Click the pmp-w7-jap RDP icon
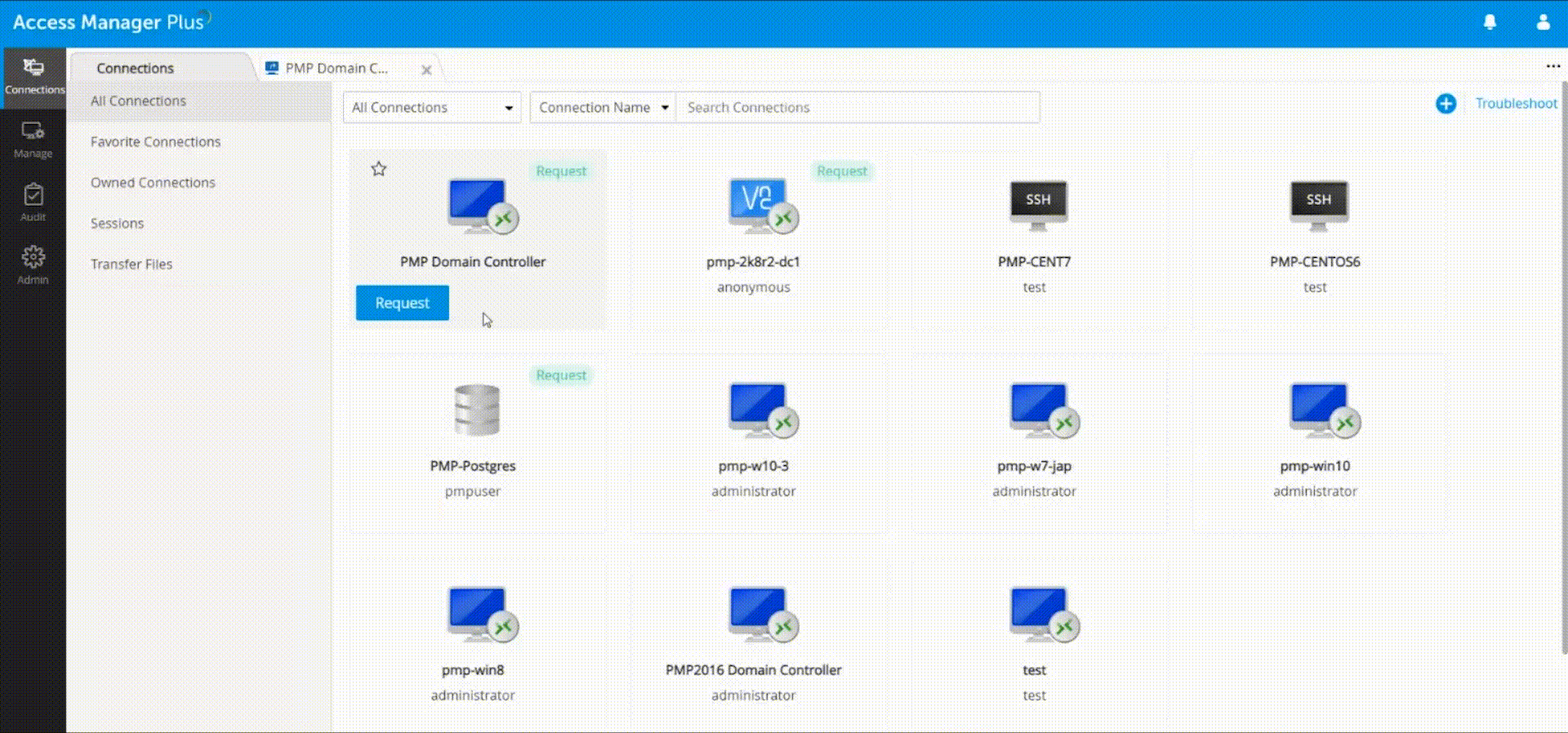Viewport: 1568px width, 733px height. (x=1044, y=411)
